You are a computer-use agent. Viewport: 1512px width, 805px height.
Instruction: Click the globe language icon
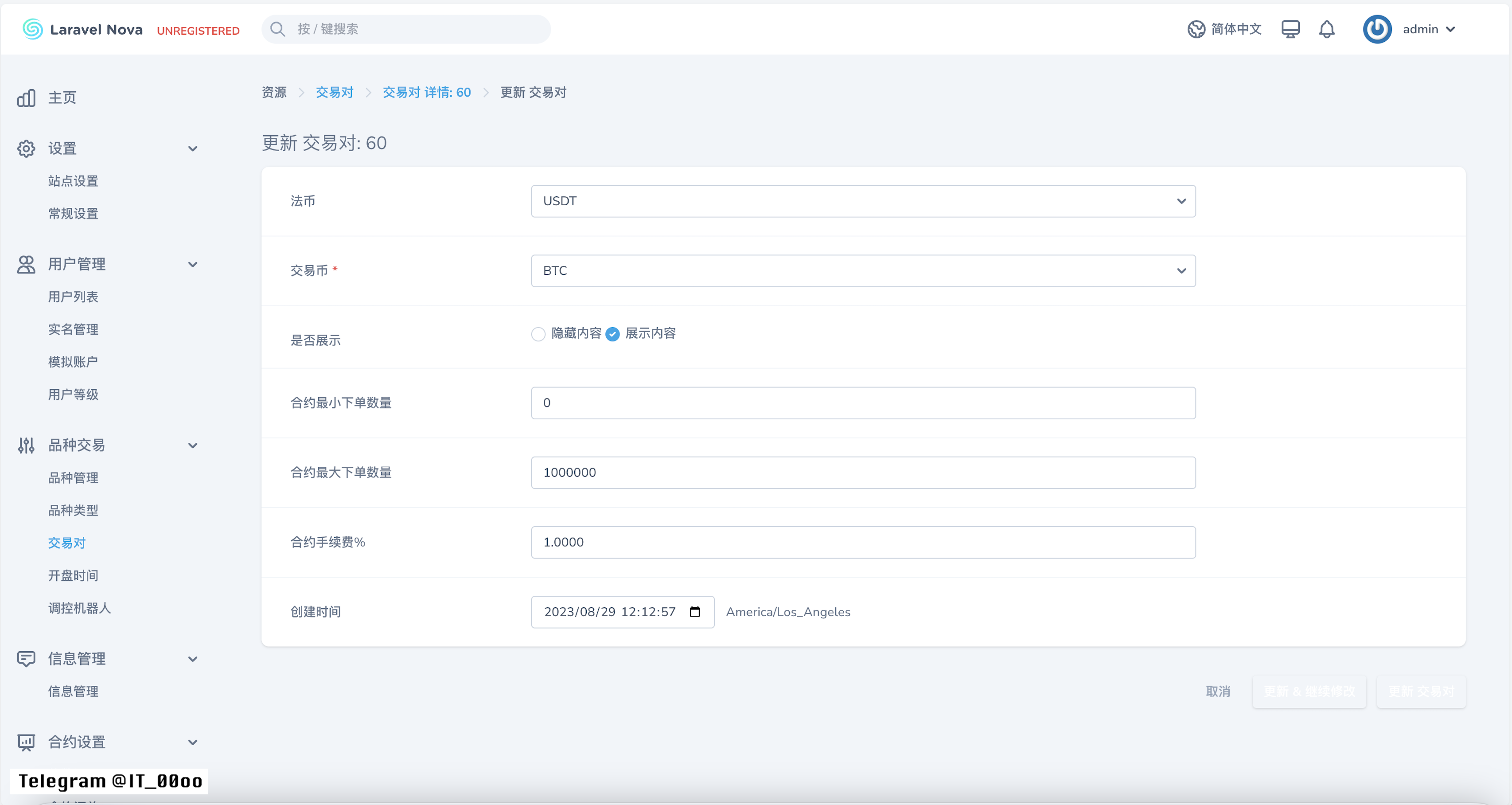point(1196,29)
